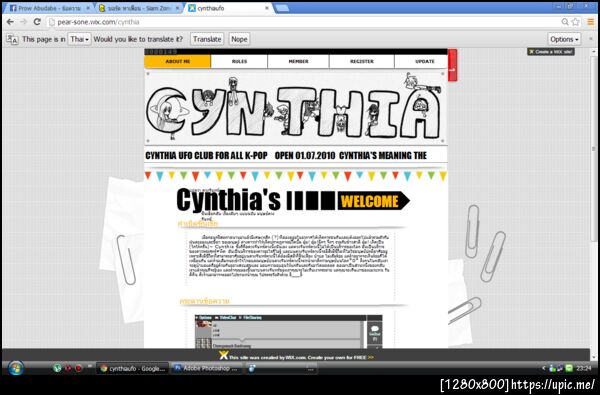Bookmark this page with the star icon

click(x=575, y=22)
